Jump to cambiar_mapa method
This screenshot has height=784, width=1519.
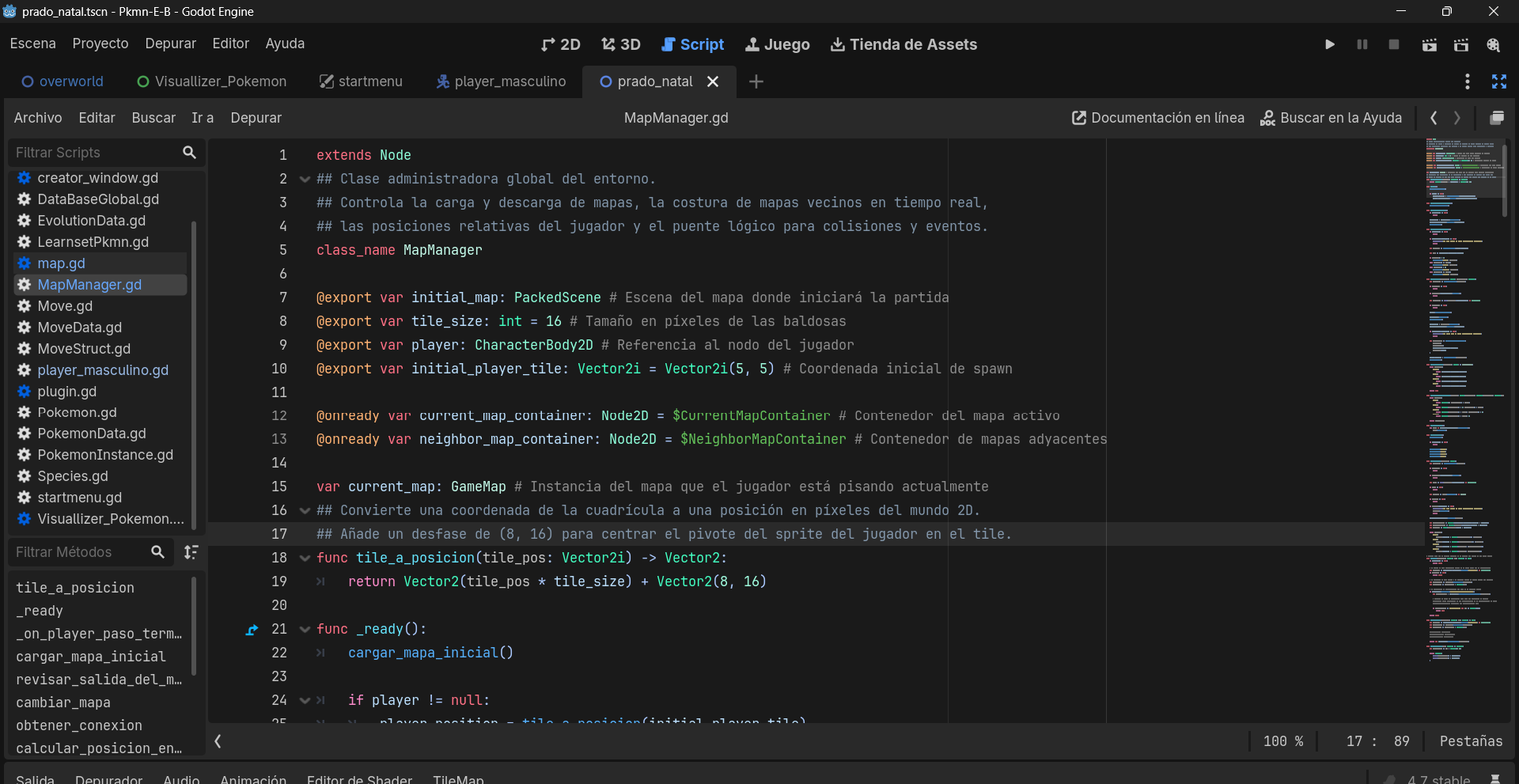[x=63, y=703]
